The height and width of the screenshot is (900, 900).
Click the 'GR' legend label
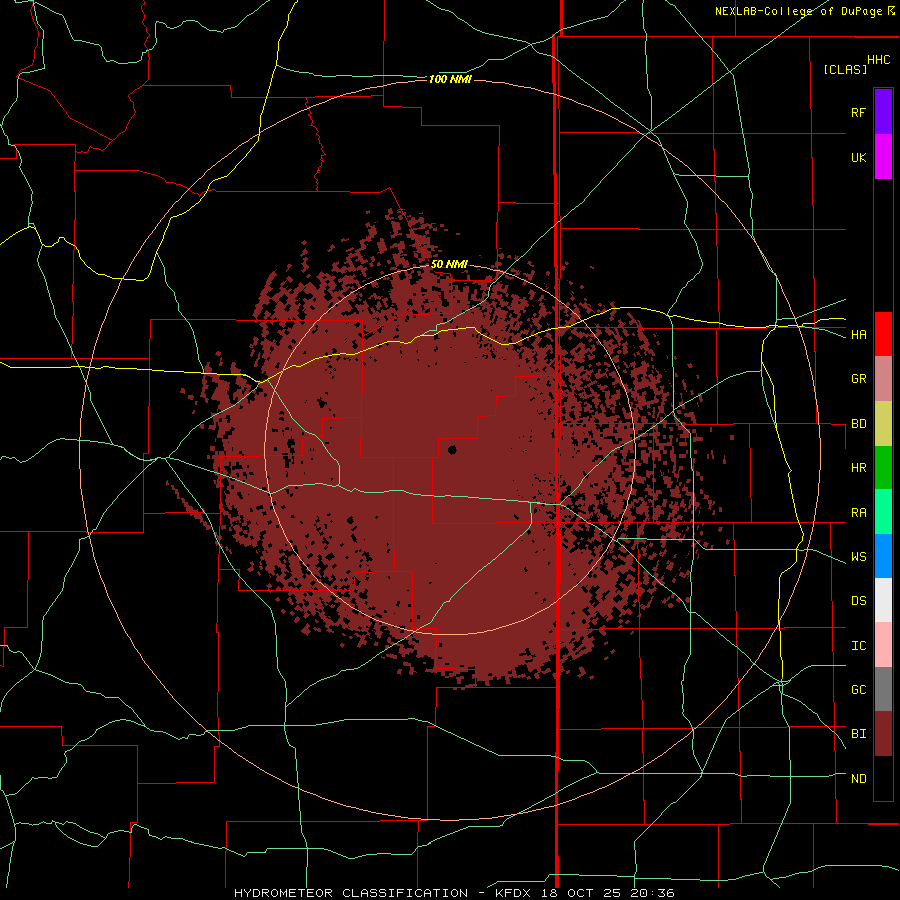point(858,379)
